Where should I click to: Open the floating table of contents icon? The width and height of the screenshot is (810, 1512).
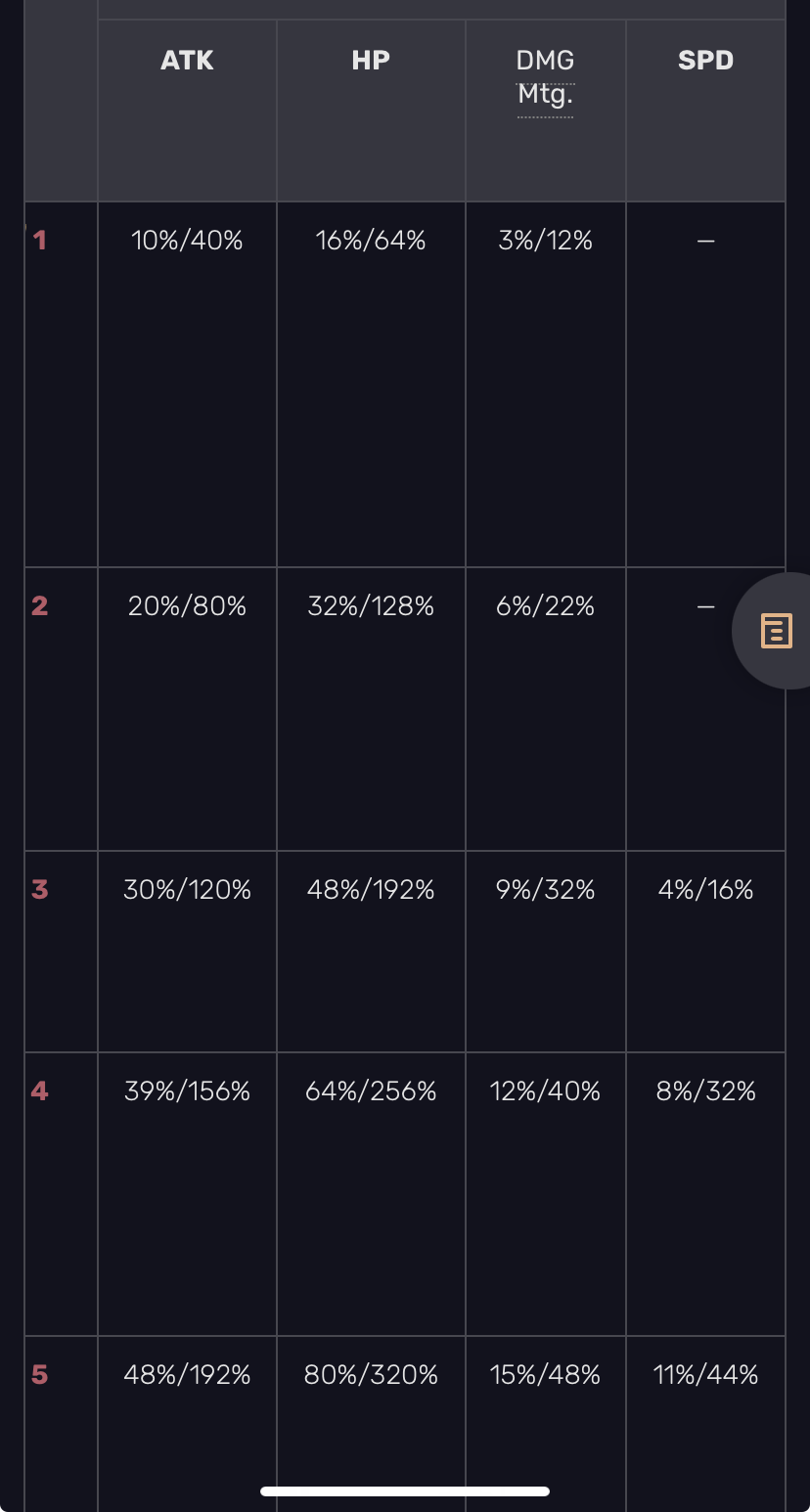776,631
